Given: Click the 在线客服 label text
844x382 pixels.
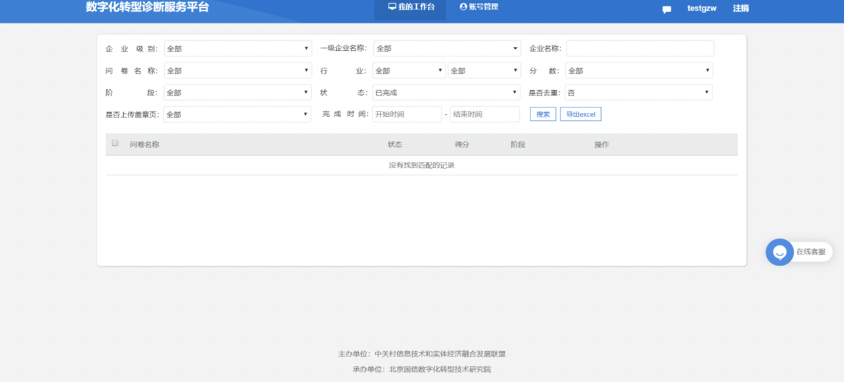Looking at the screenshot, I should [811, 251].
